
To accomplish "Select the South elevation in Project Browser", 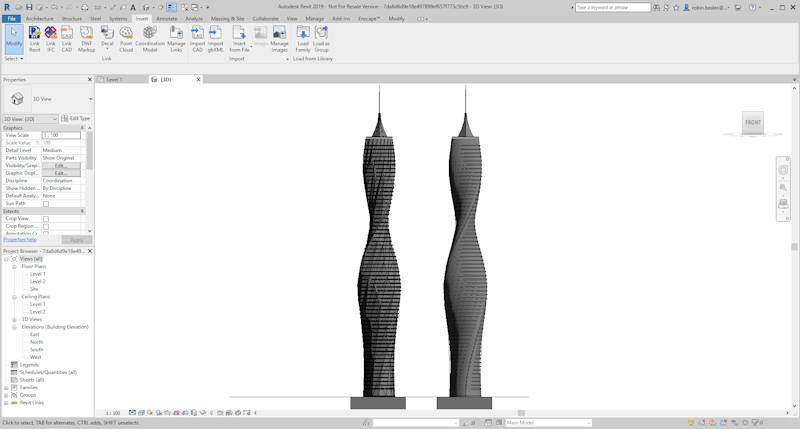I will pyautogui.click(x=36, y=350).
